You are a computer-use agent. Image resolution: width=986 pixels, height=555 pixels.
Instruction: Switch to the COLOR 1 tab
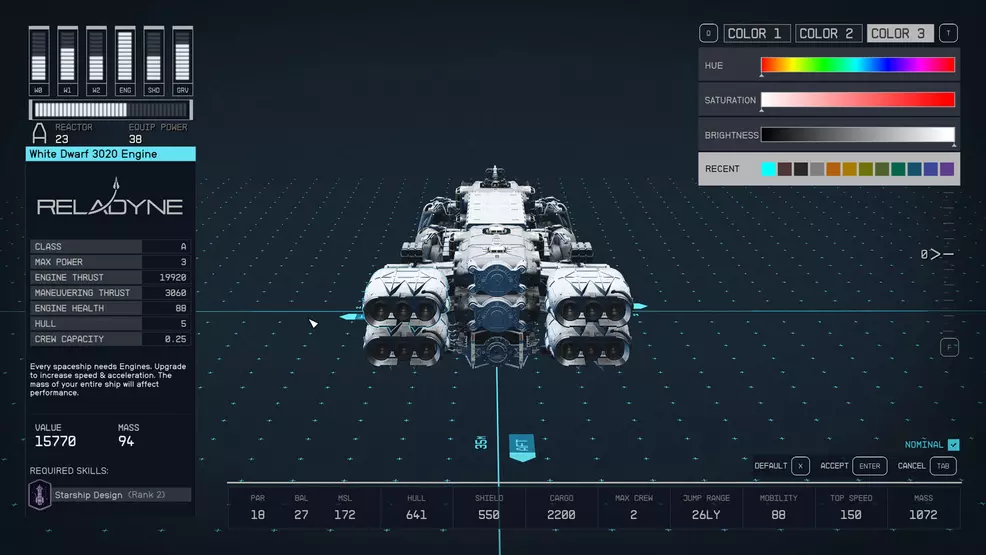tap(756, 33)
